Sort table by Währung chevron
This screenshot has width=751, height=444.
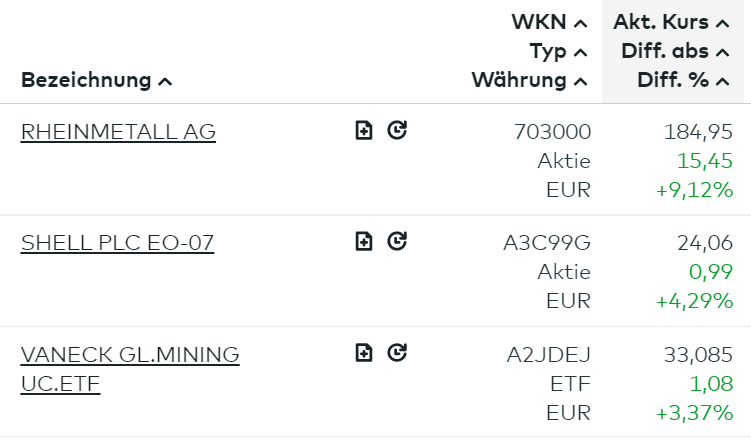coord(581,81)
